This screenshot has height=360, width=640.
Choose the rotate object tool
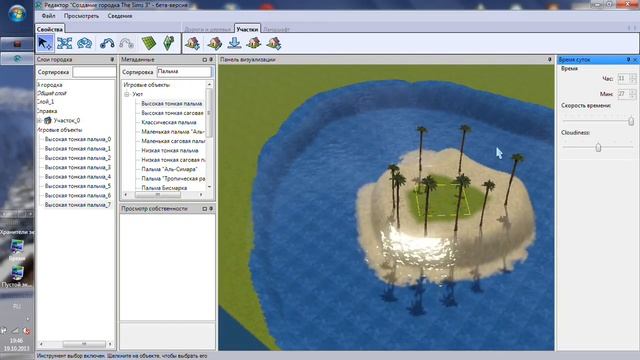[84, 43]
